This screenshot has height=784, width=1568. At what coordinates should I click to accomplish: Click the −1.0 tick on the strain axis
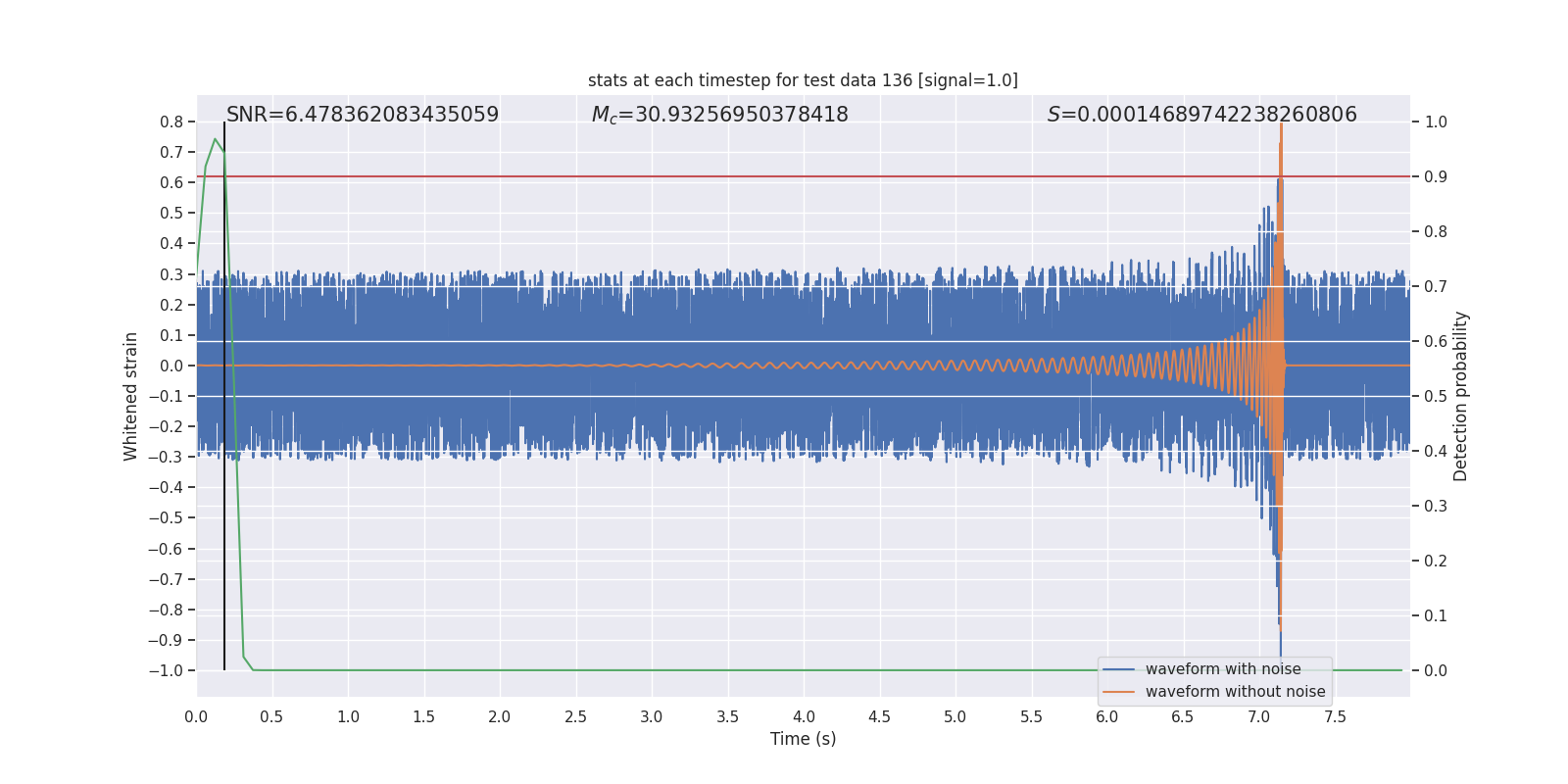point(166,671)
